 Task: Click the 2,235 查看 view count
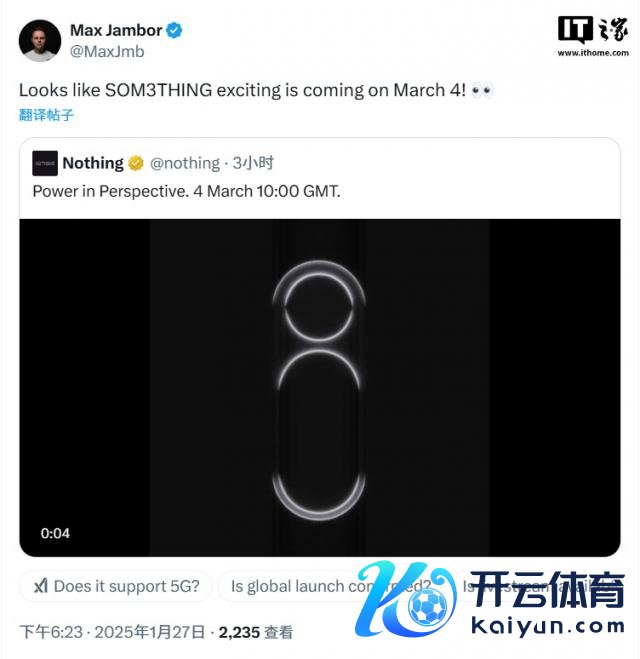point(255,632)
